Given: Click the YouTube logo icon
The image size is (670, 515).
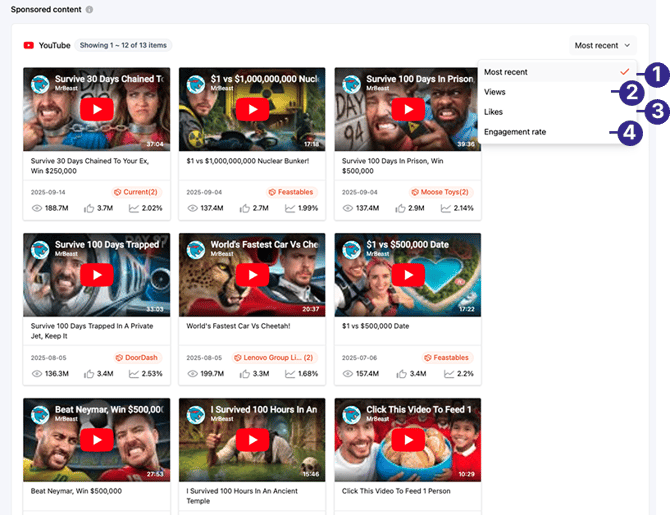Looking at the screenshot, I should click(x=28, y=45).
